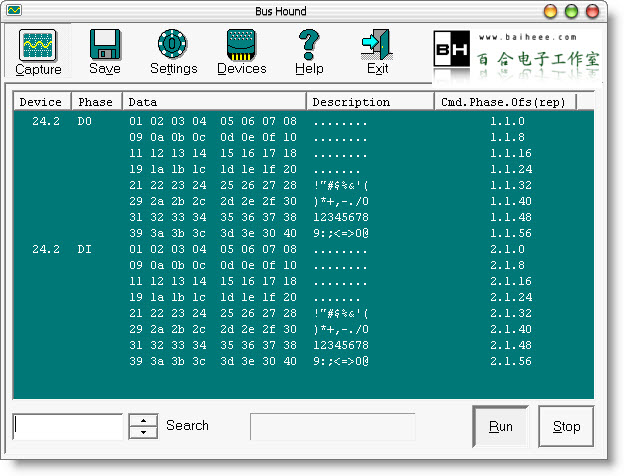Image resolution: width=624 pixels, height=476 pixels.
Task: Select the row with offset 1.1.48
Action: 303,217
